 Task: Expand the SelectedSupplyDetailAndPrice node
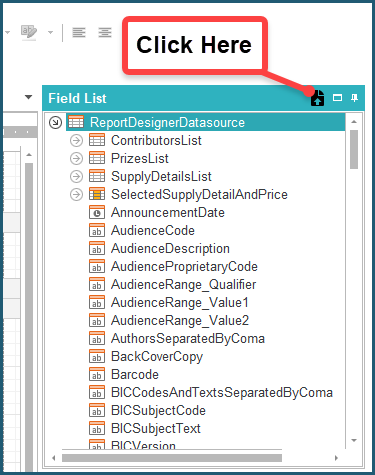pos(76,194)
